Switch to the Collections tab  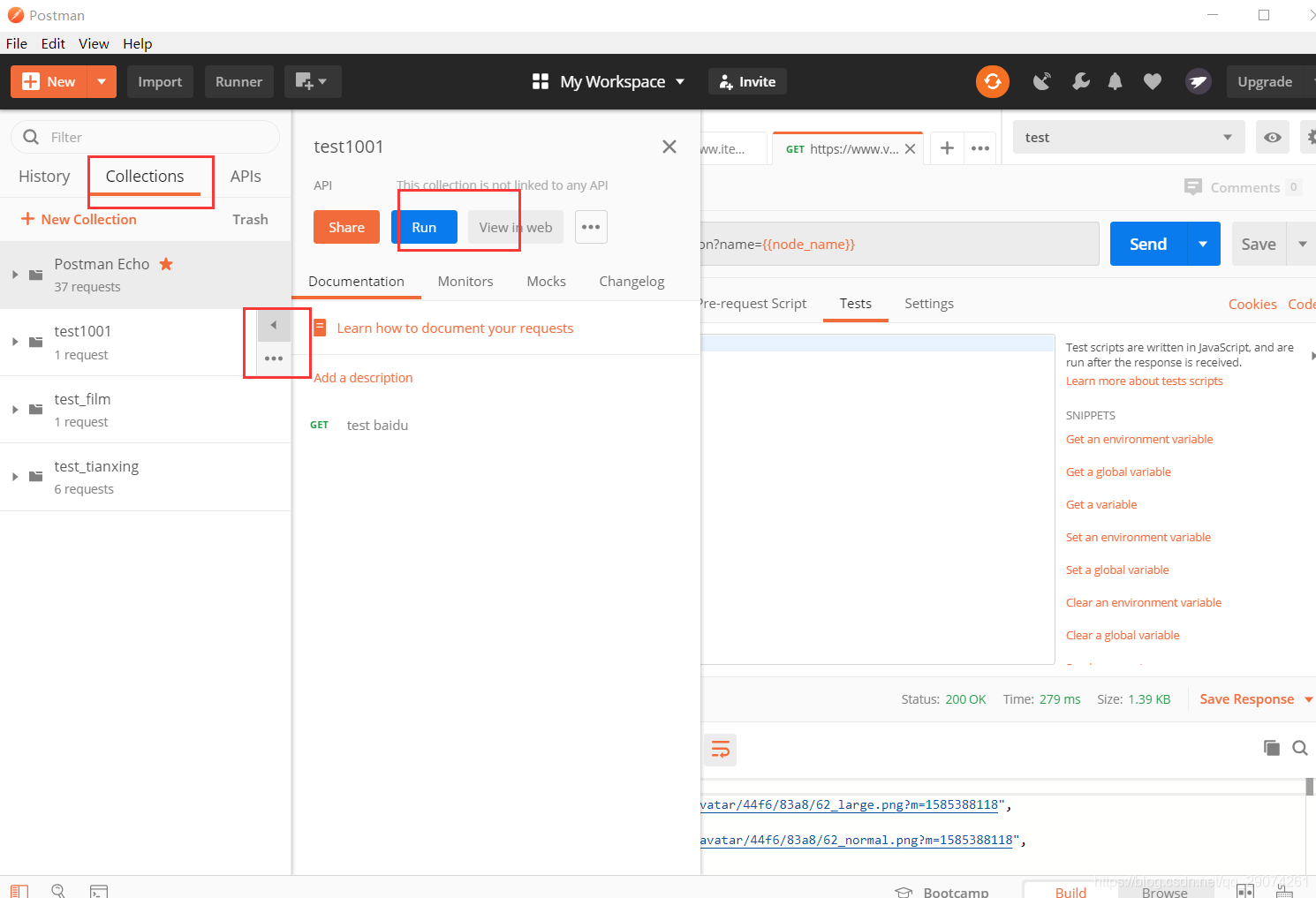(145, 176)
